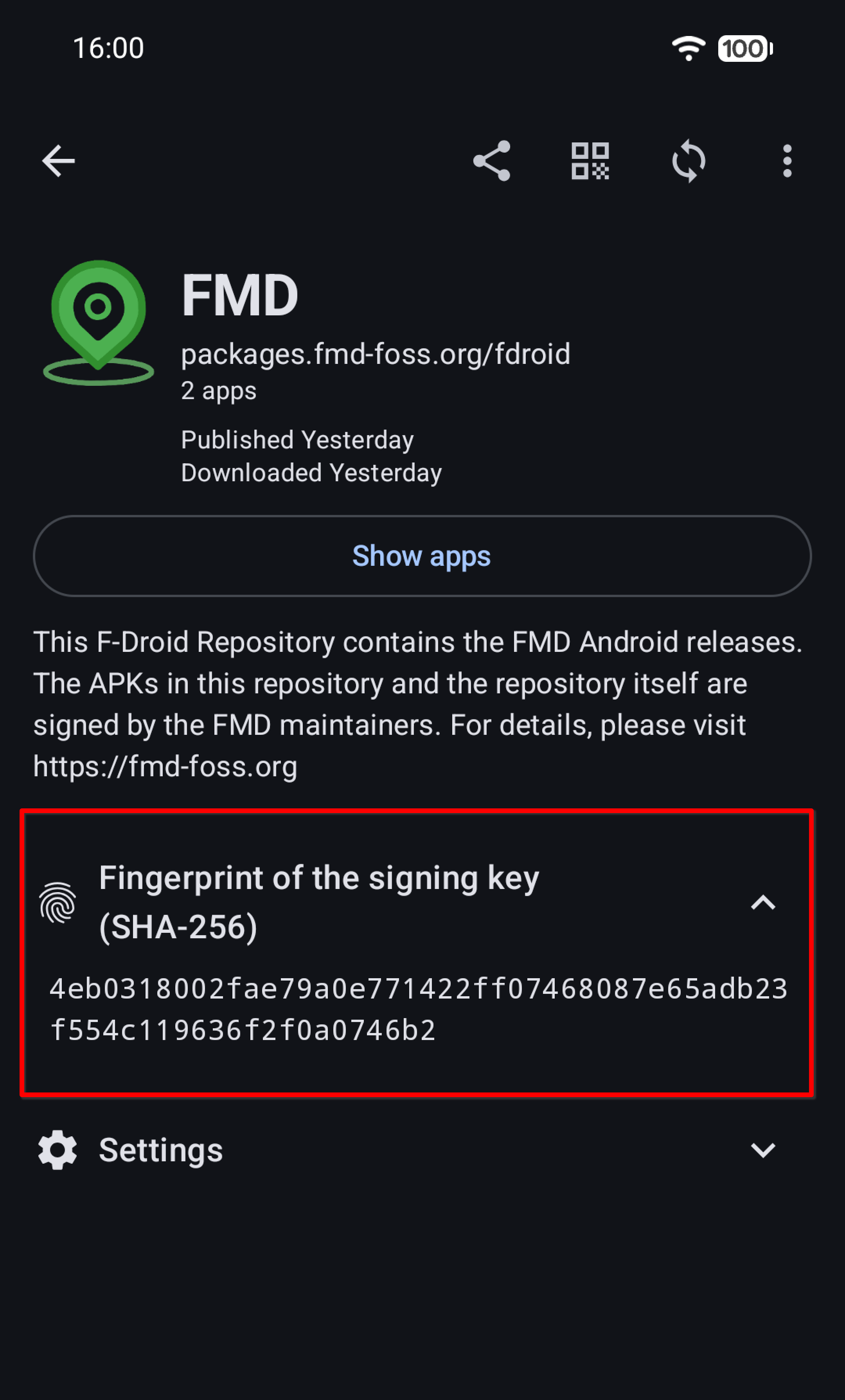This screenshot has width=845, height=1400.
Task: Open the https://fmd-foss.org link
Action: click(x=165, y=767)
